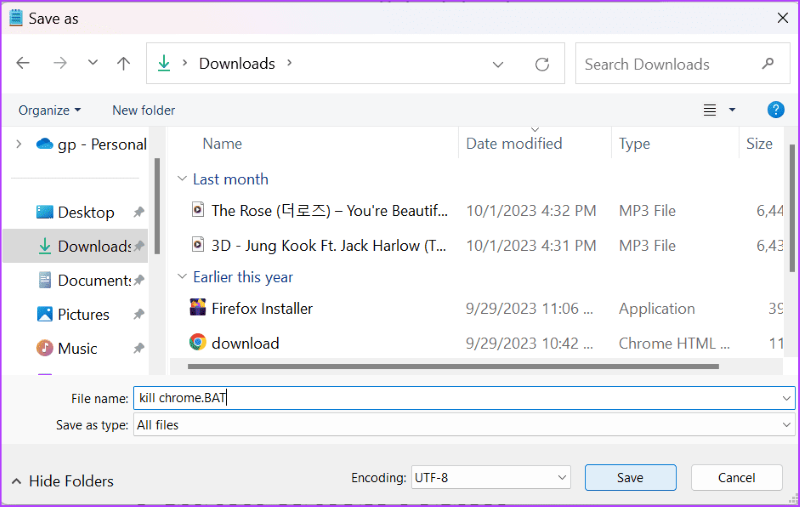Collapse the Last month group
The height and width of the screenshot is (507, 800).
(182, 179)
